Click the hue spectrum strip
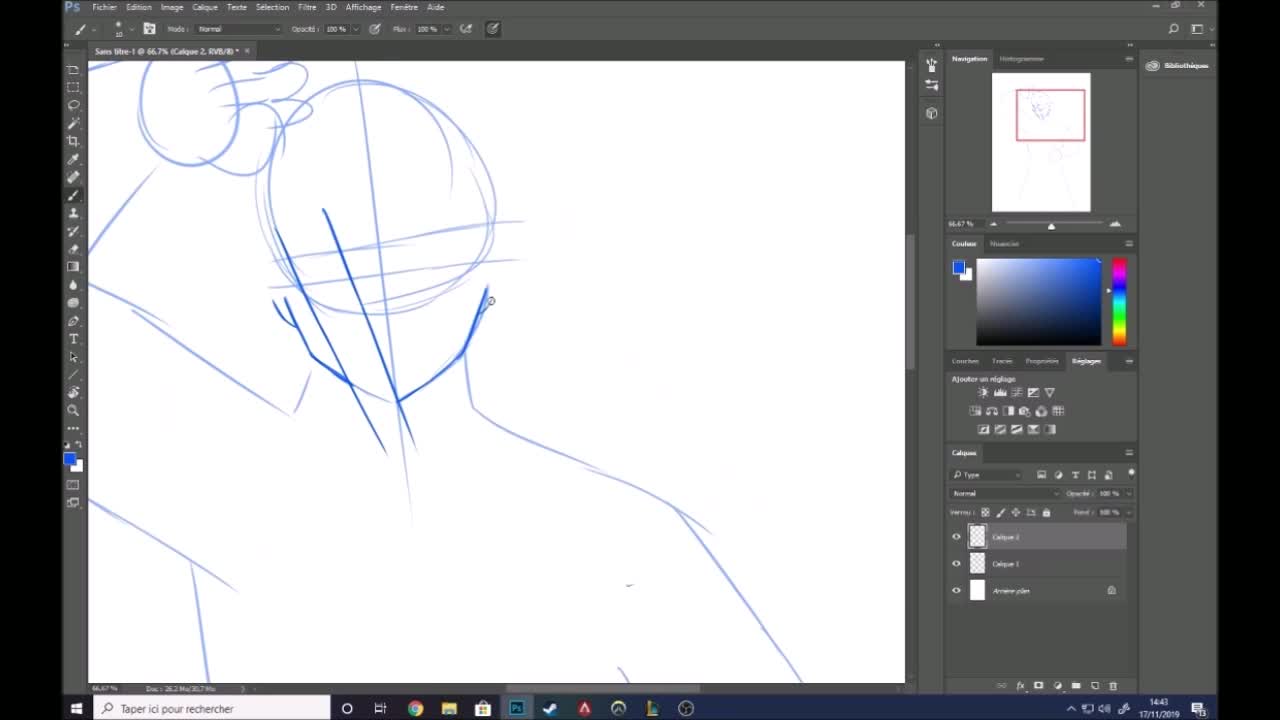Viewport: 1280px width, 720px height. point(1119,302)
